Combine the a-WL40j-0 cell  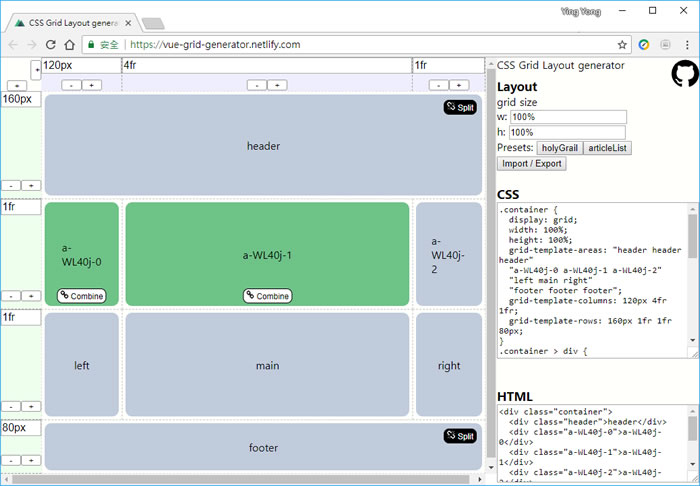point(82,296)
